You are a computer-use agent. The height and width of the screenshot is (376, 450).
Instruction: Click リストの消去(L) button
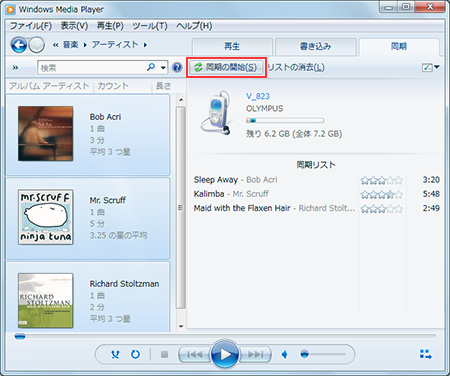[x=296, y=67]
